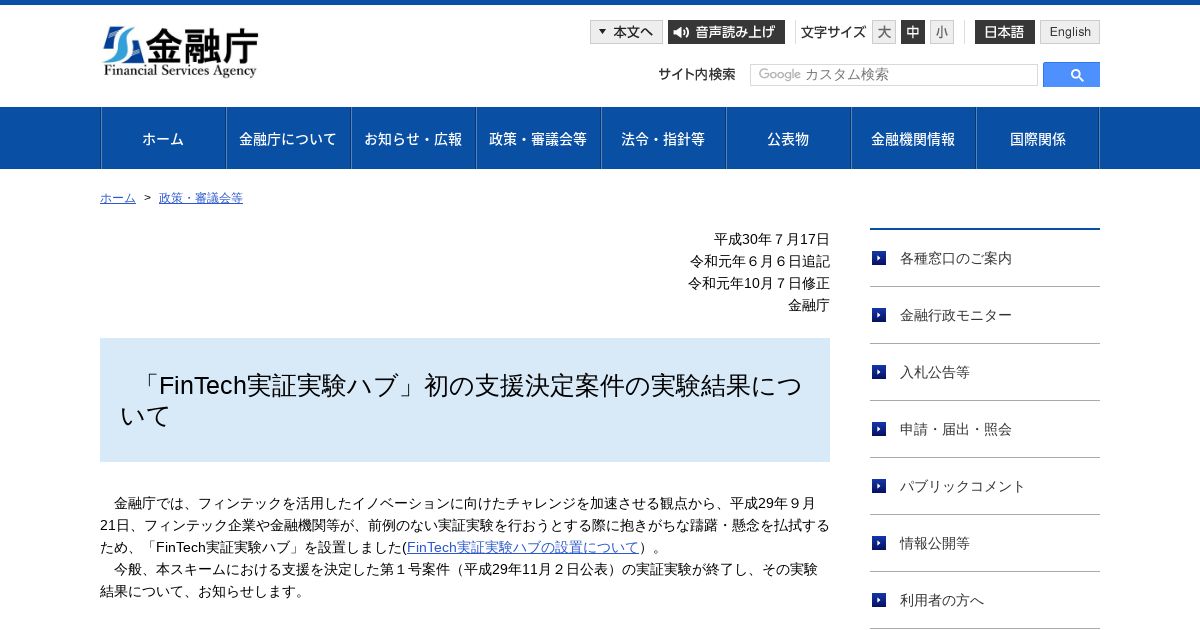The width and height of the screenshot is (1200, 630).
Task: Open the お知らせ・広報 navigation item
Action: pyautogui.click(x=414, y=138)
